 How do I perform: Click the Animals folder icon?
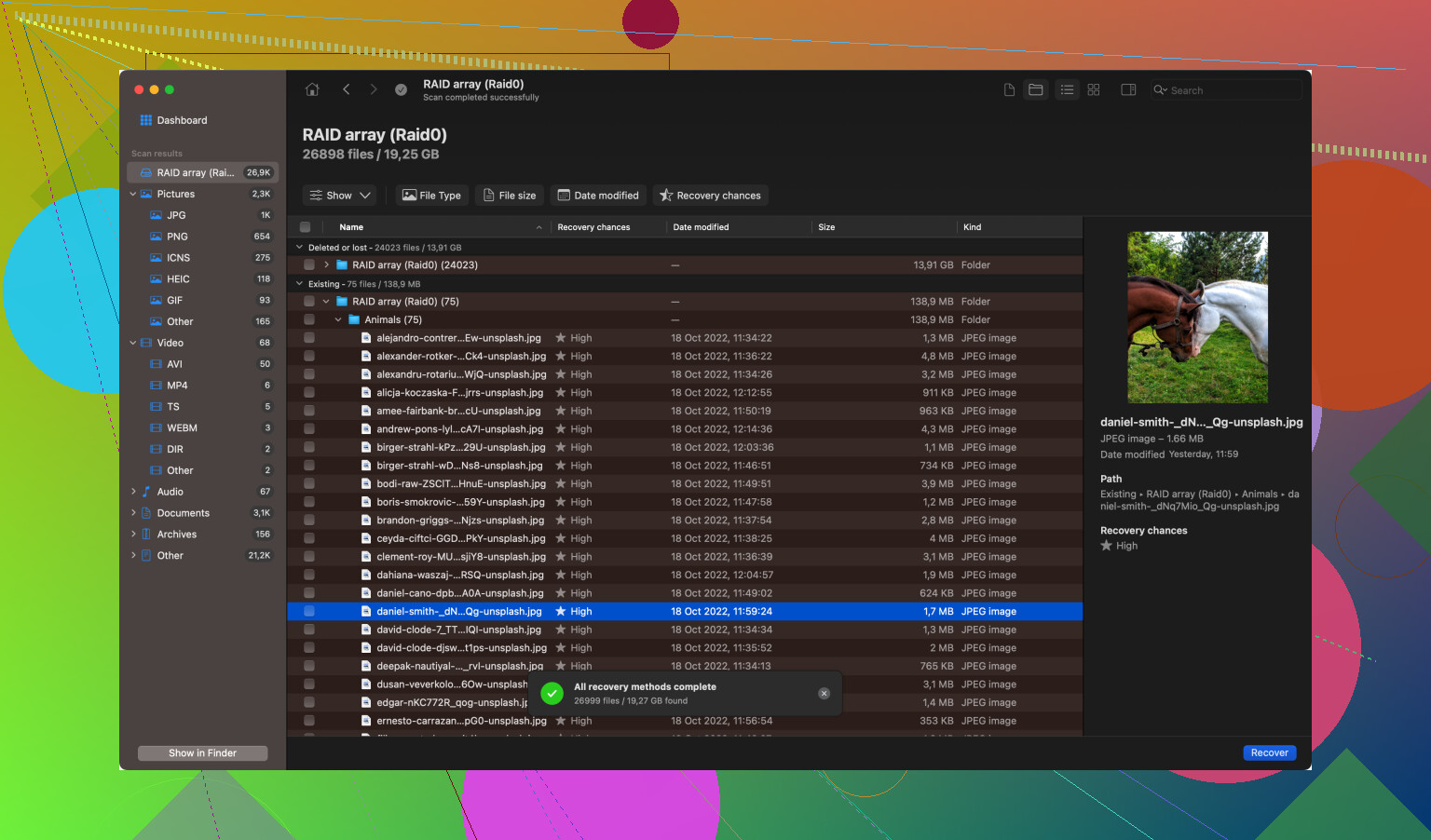pyautogui.click(x=354, y=319)
